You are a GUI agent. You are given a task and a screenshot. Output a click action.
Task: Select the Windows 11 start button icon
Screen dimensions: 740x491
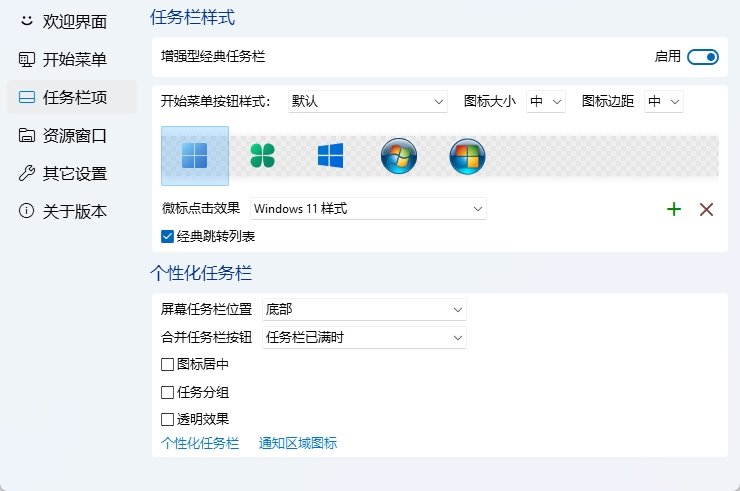(195, 156)
